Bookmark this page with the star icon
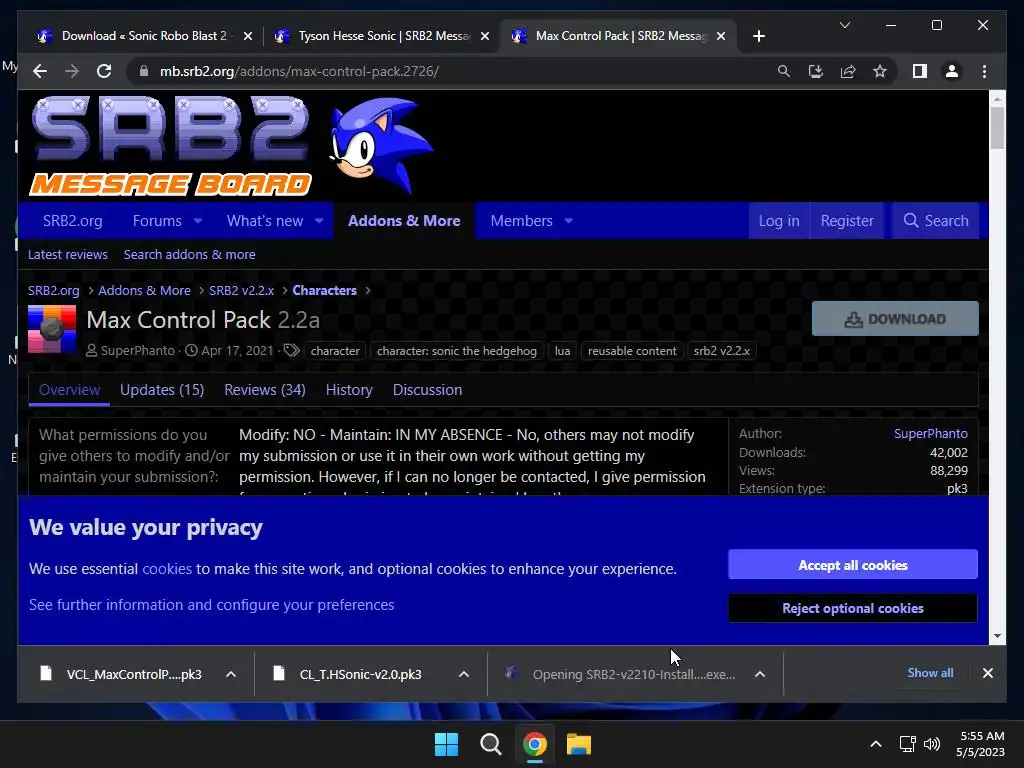 (x=880, y=71)
